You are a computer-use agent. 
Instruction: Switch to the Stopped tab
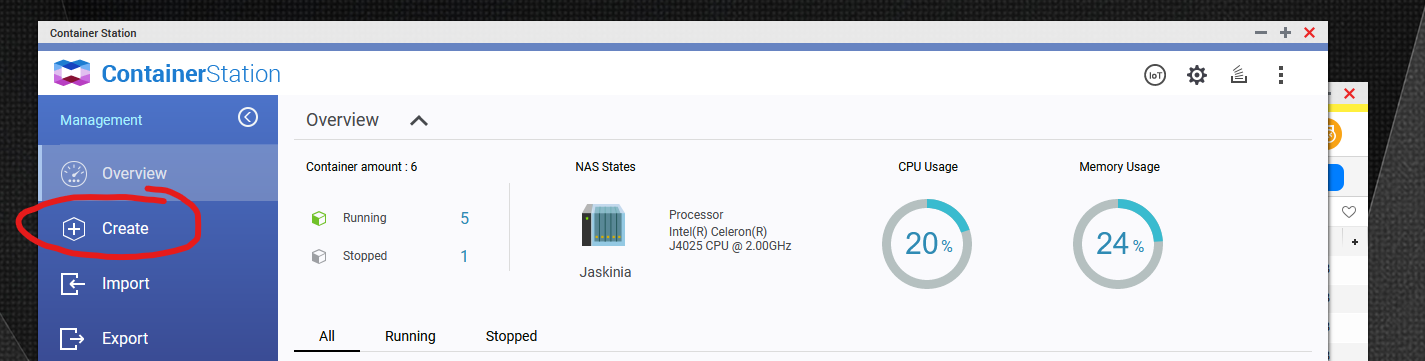coord(511,336)
